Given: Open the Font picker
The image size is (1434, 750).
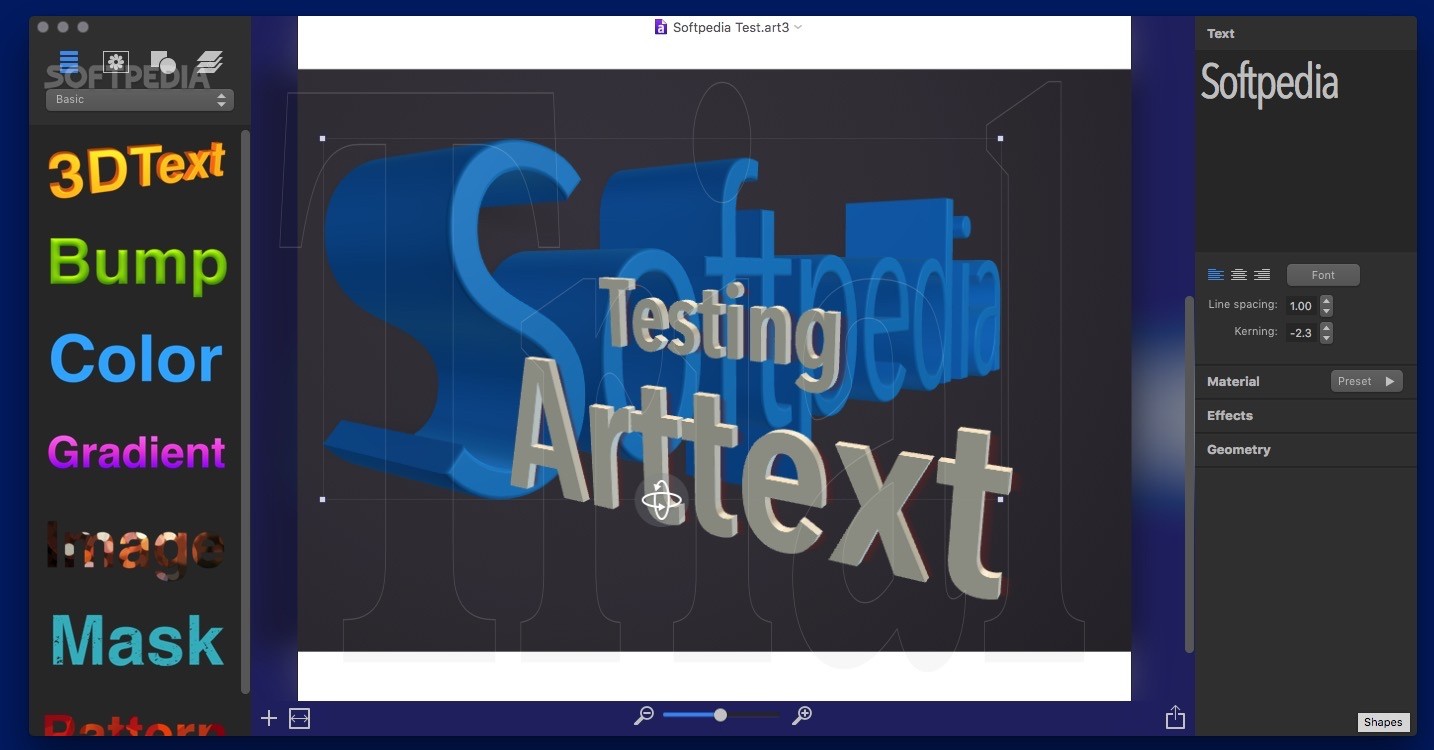Looking at the screenshot, I should [1323, 275].
